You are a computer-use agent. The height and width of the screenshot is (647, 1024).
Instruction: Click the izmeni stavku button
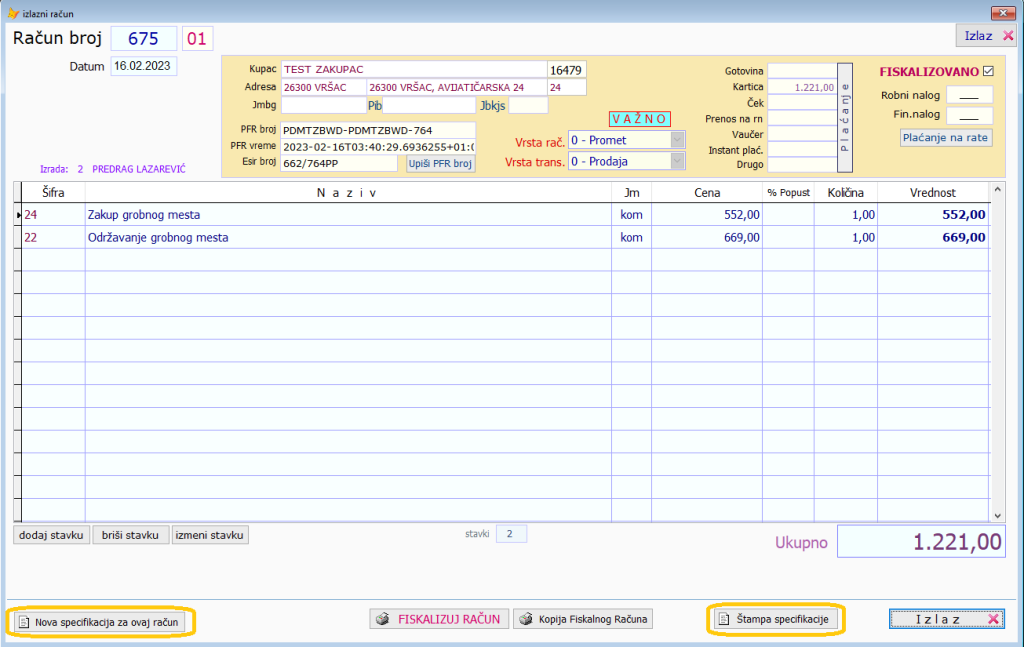click(x=210, y=535)
